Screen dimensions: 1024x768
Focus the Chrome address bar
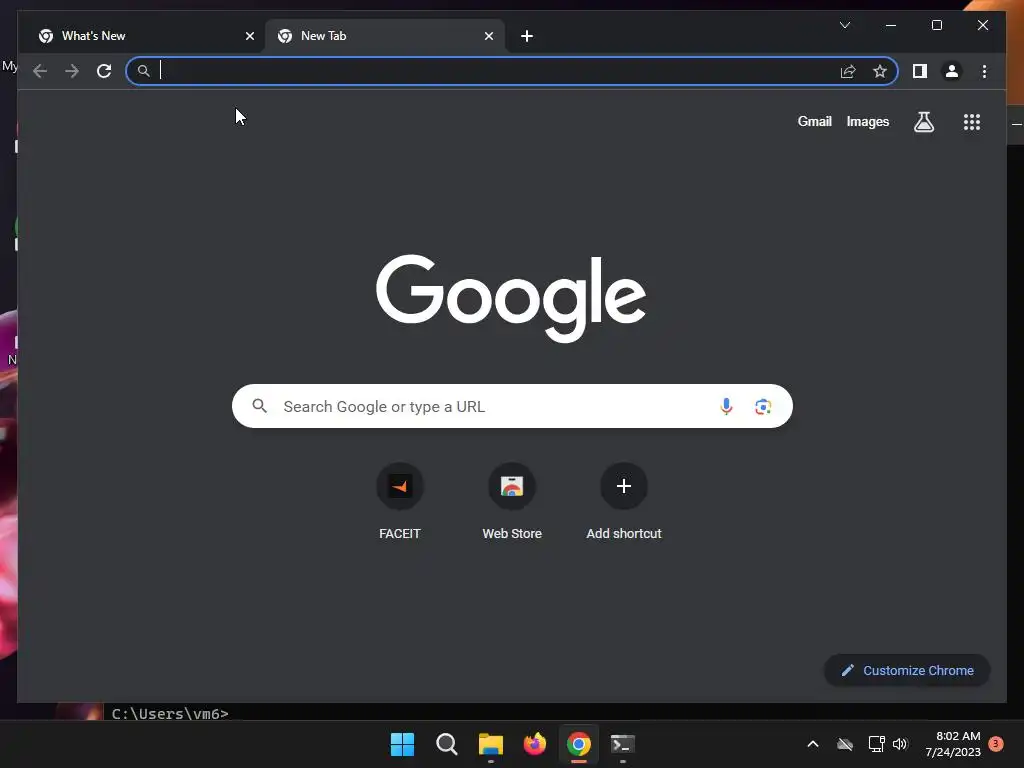click(512, 71)
